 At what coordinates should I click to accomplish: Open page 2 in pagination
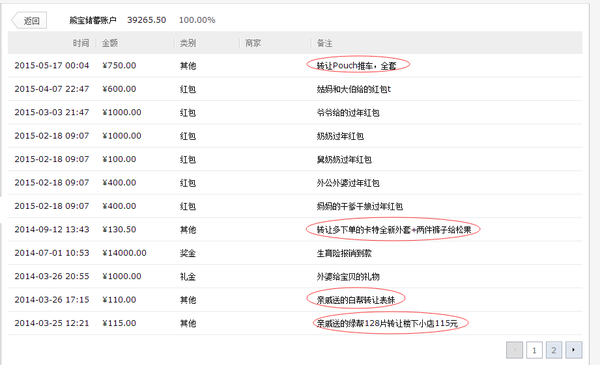tap(554, 350)
